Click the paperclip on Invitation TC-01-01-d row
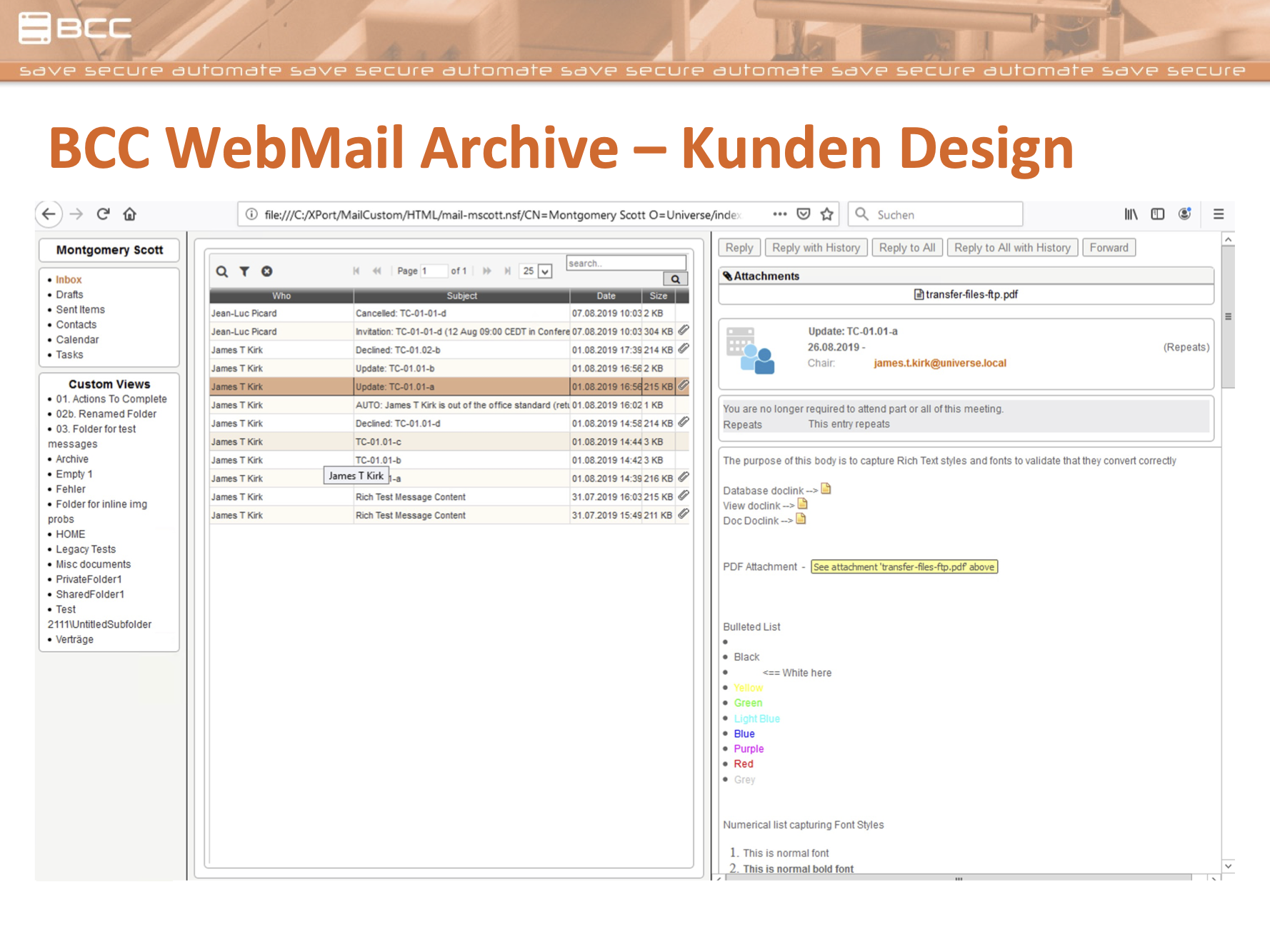The width and height of the screenshot is (1270, 952). [x=684, y=331]
